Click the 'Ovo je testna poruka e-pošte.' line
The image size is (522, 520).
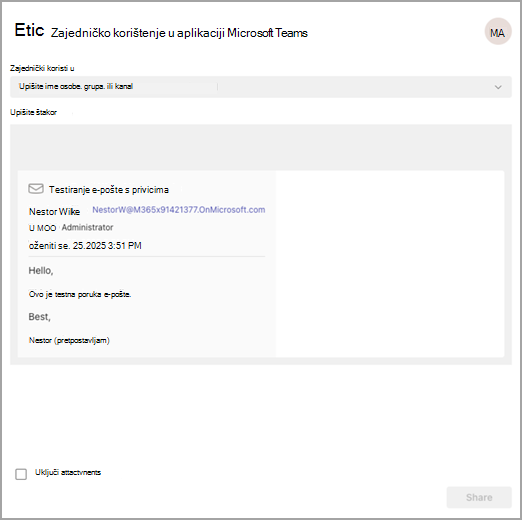click(80, 294)
